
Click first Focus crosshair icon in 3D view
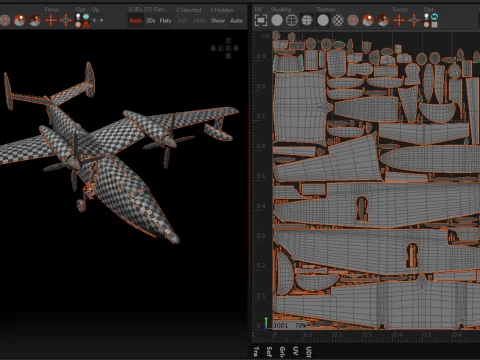click(51, 20)
